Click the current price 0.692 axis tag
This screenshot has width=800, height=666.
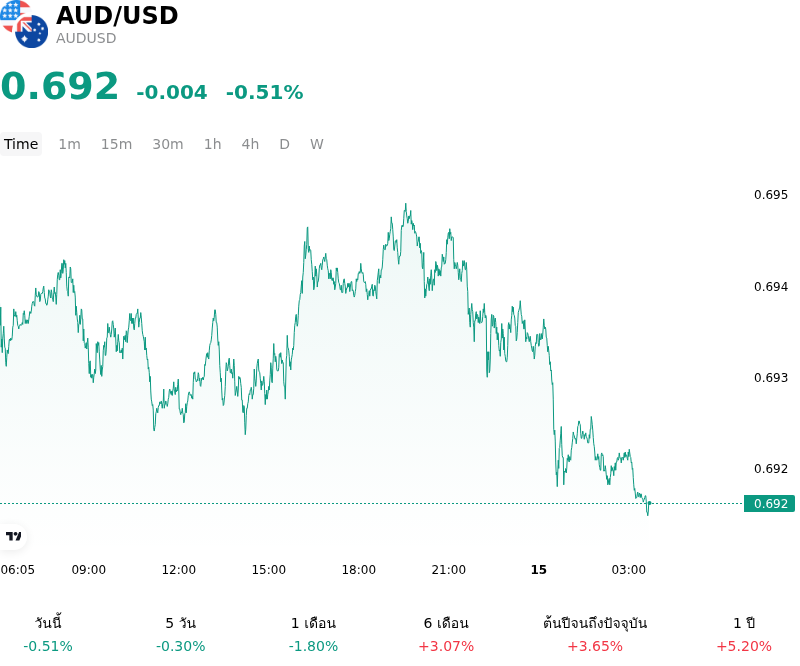pos(769,504)
